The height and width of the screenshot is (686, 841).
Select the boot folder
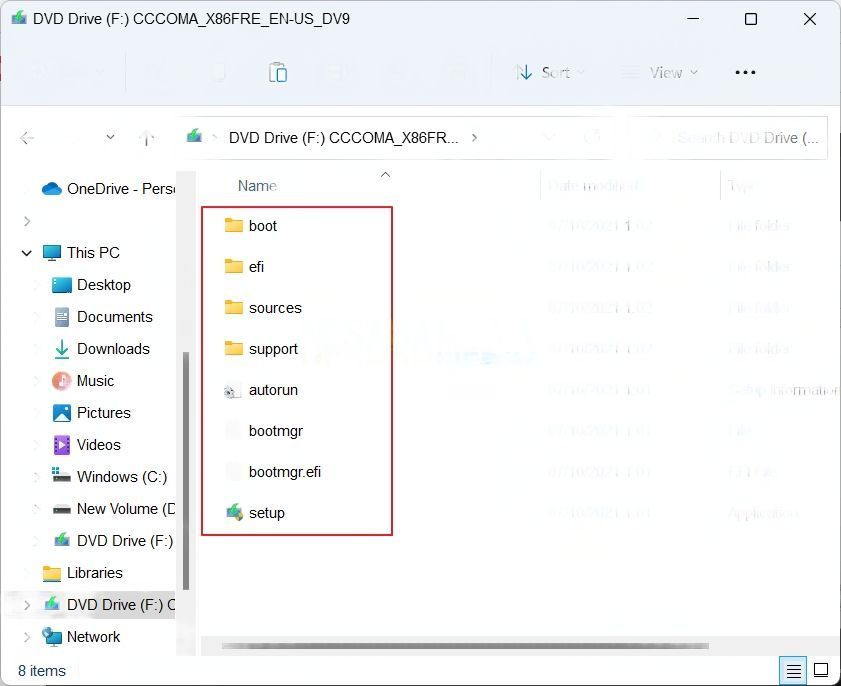(250, 226)
